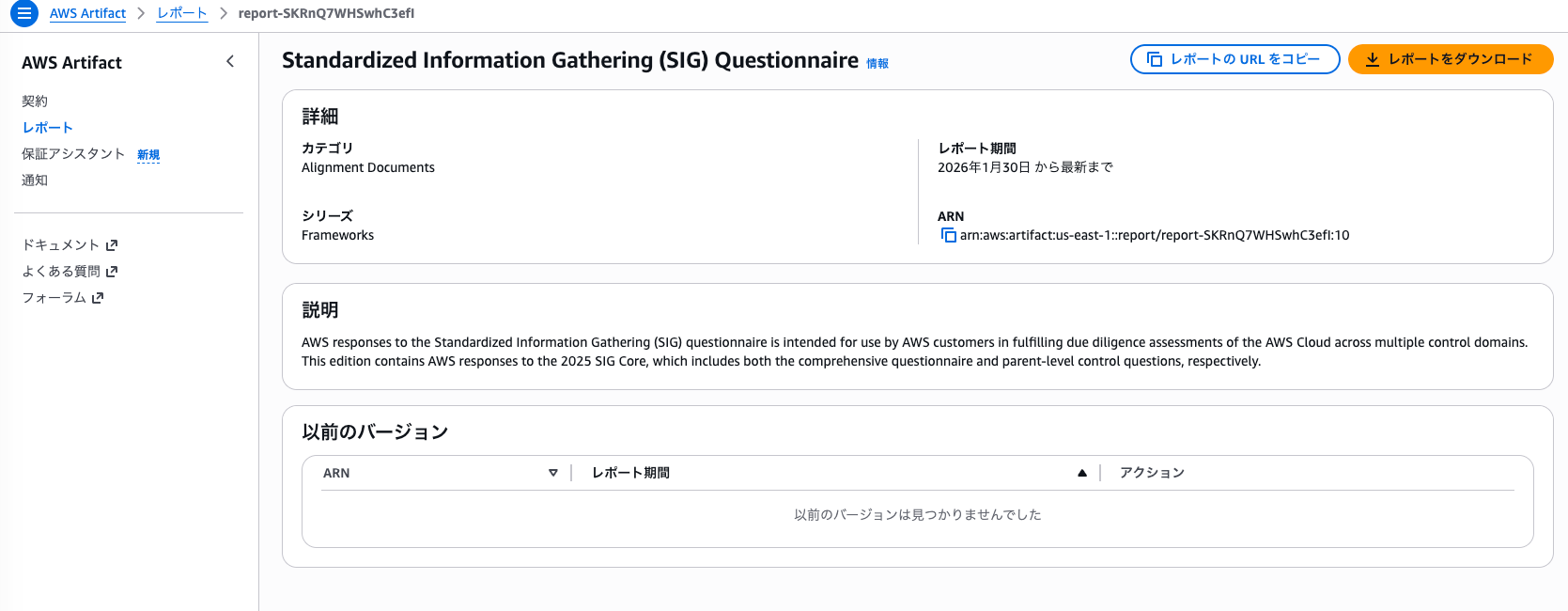Viewport: 1568px width, 611px height.
Task: Click レポートの URL をコピー button
Action: click(x=1234, y=59)
